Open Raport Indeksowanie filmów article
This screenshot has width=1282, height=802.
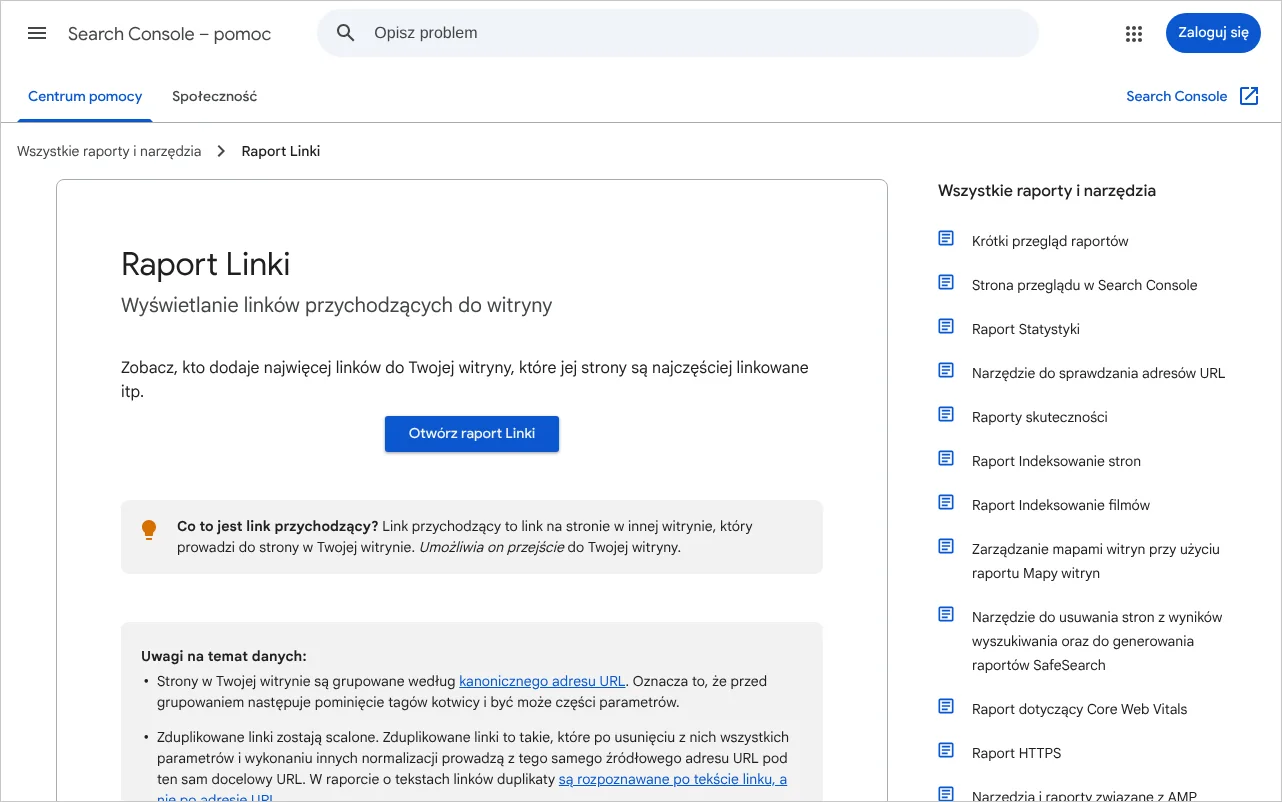[1061, 505]
